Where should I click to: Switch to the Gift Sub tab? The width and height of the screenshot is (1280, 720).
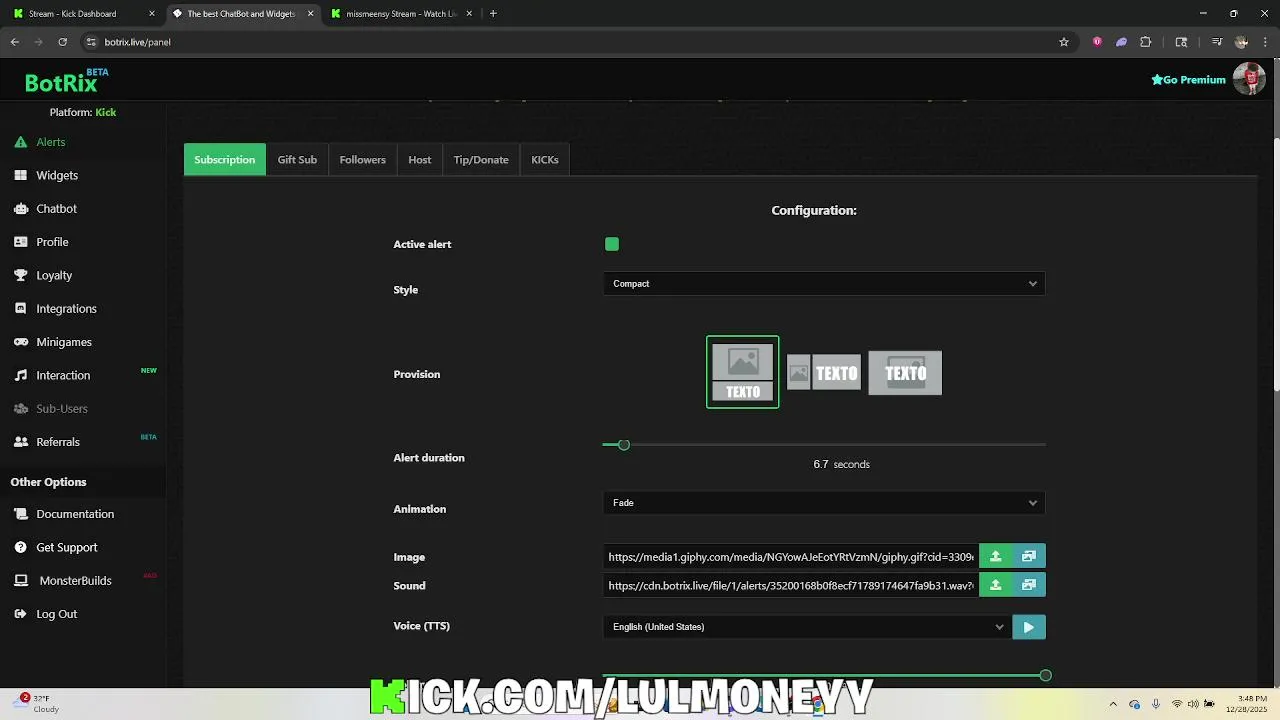(x=297, y=160)
